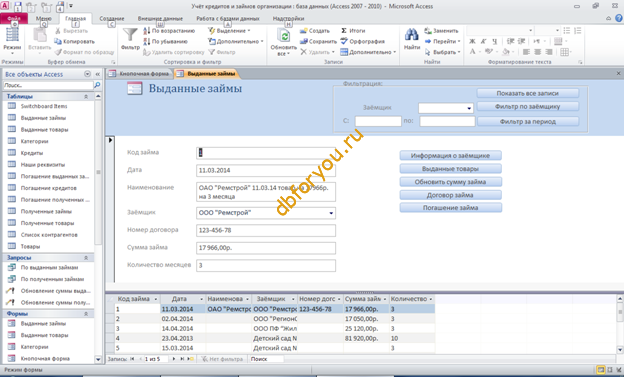Click Сохранить record icon
624x377 pixels.
(x=304, y=41)
